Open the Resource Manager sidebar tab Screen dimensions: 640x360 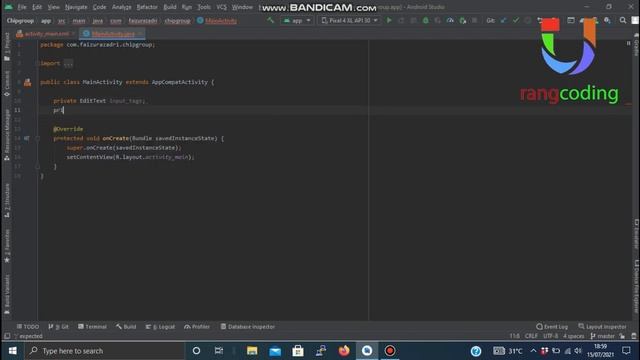click(7, 135)
